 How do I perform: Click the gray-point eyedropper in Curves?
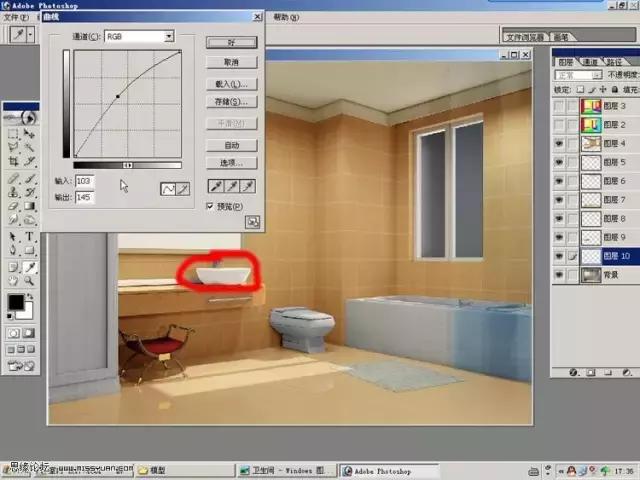pyautogui.click(x=232, y=186)
